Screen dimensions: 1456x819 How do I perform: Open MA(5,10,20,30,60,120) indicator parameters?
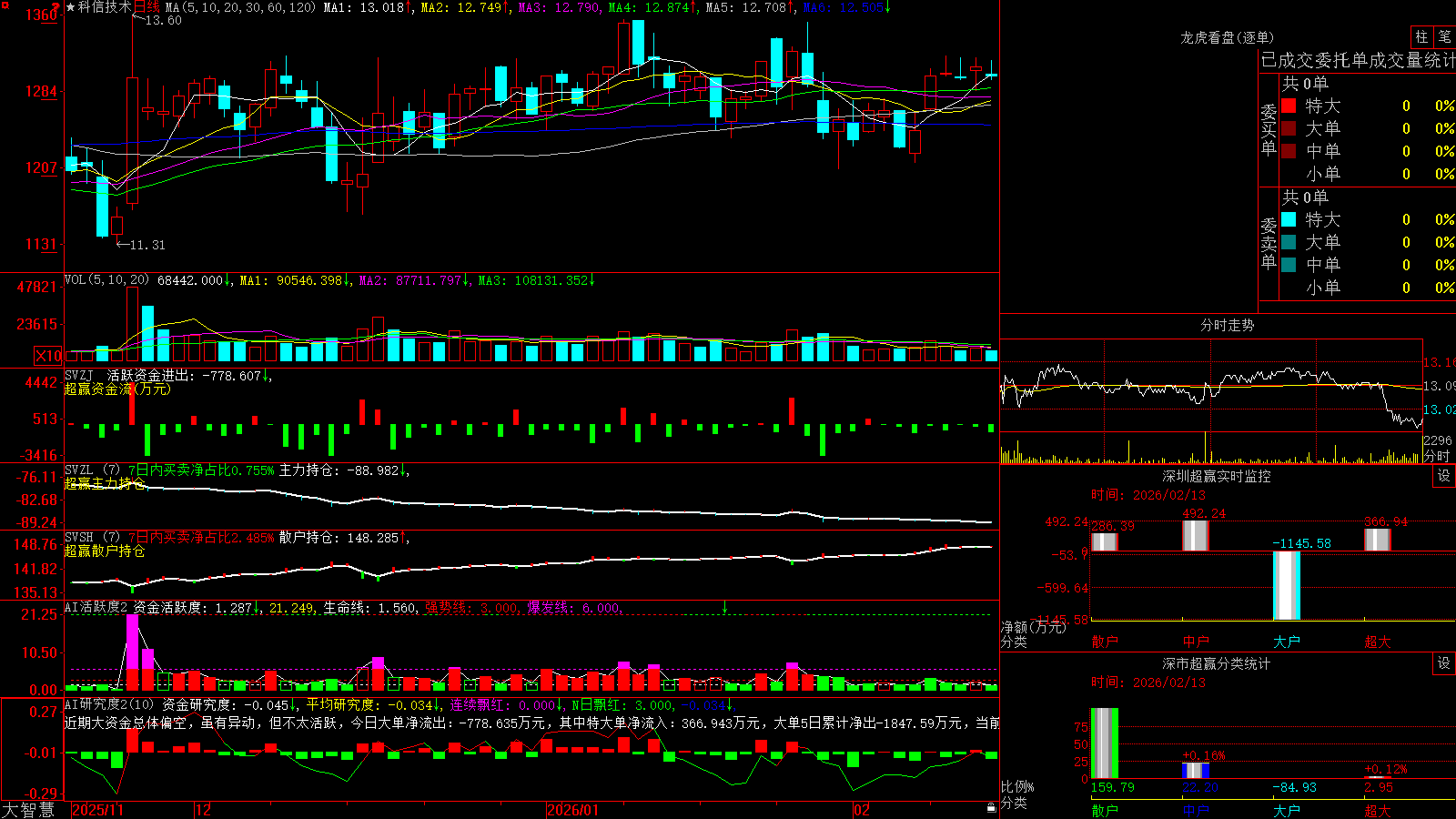[240, 7]
